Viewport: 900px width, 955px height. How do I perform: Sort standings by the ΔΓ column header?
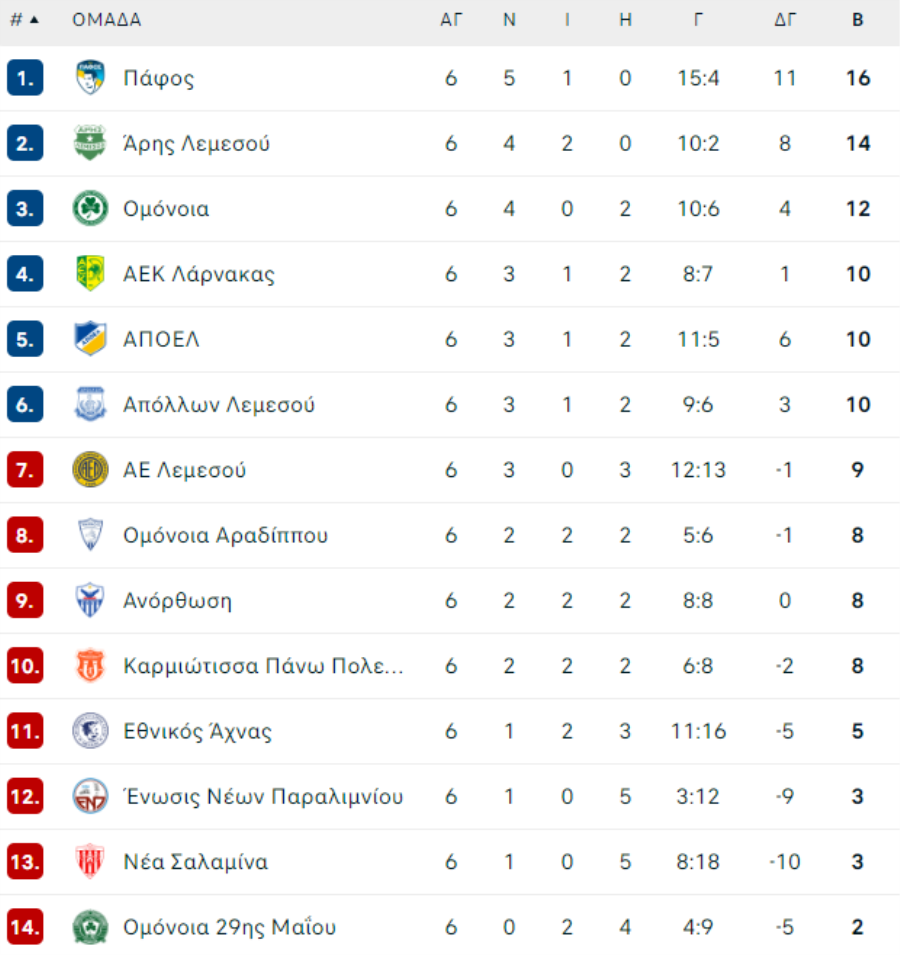tap(784, 20)
